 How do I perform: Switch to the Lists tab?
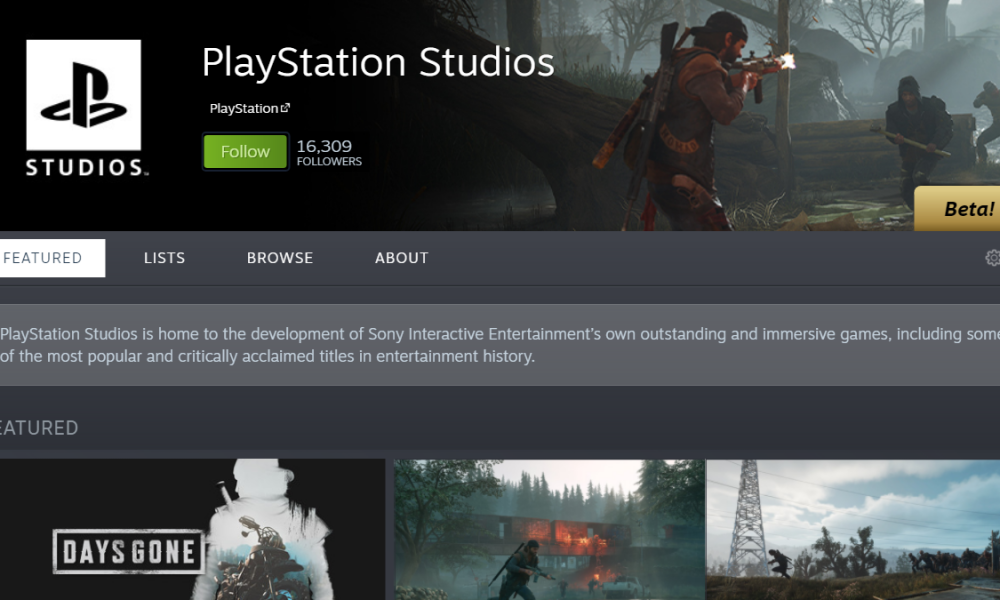click(x=165, y=258)
